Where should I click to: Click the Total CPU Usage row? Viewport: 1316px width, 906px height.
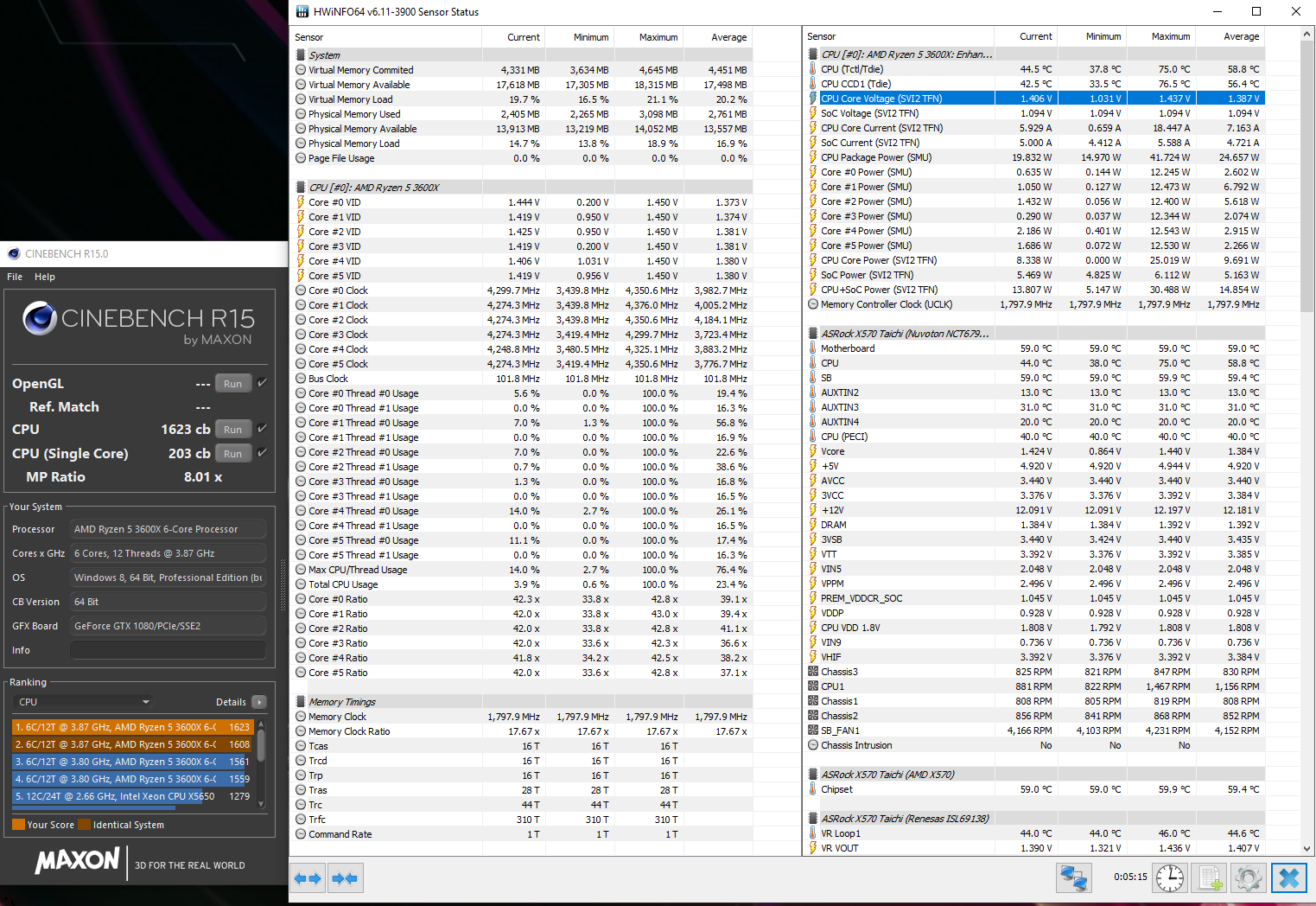pos(524,584)
